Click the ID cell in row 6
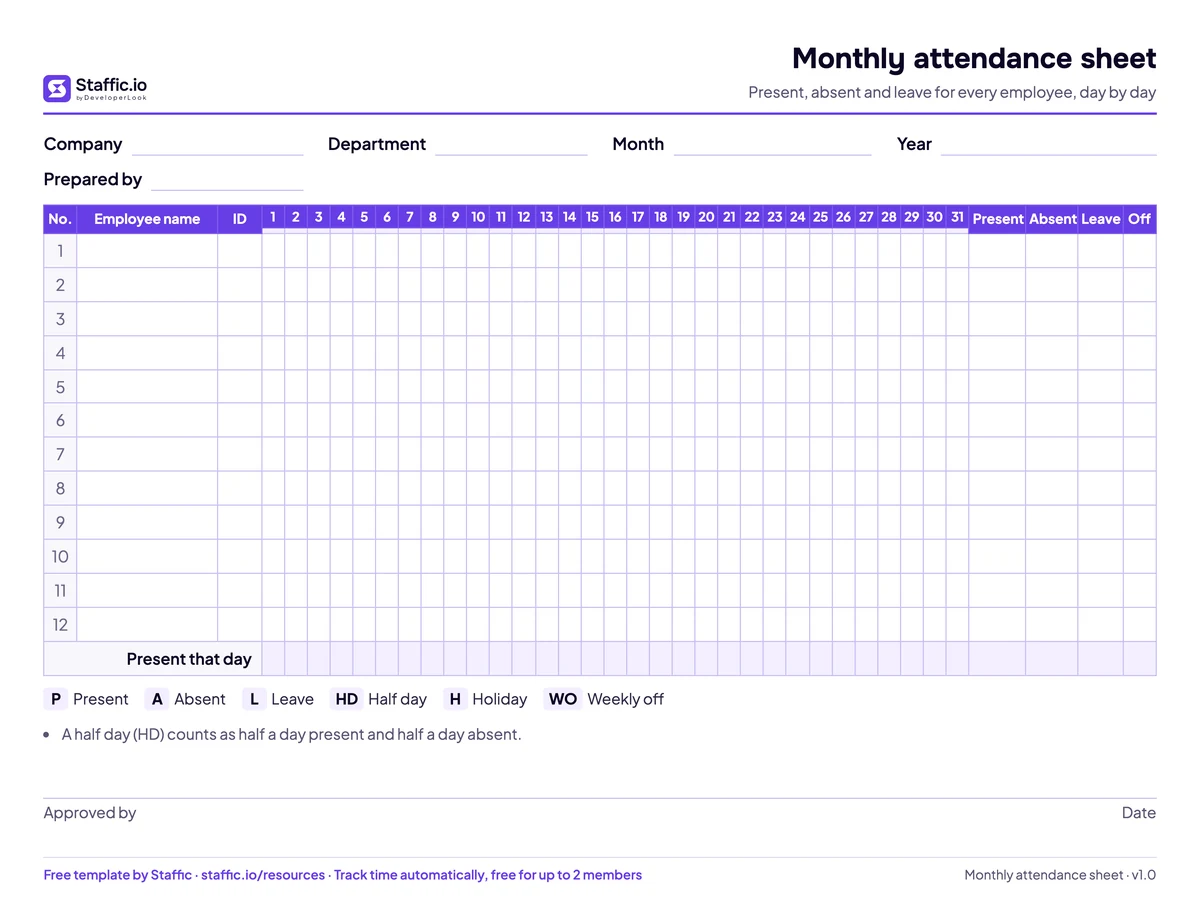 (240, 421)
